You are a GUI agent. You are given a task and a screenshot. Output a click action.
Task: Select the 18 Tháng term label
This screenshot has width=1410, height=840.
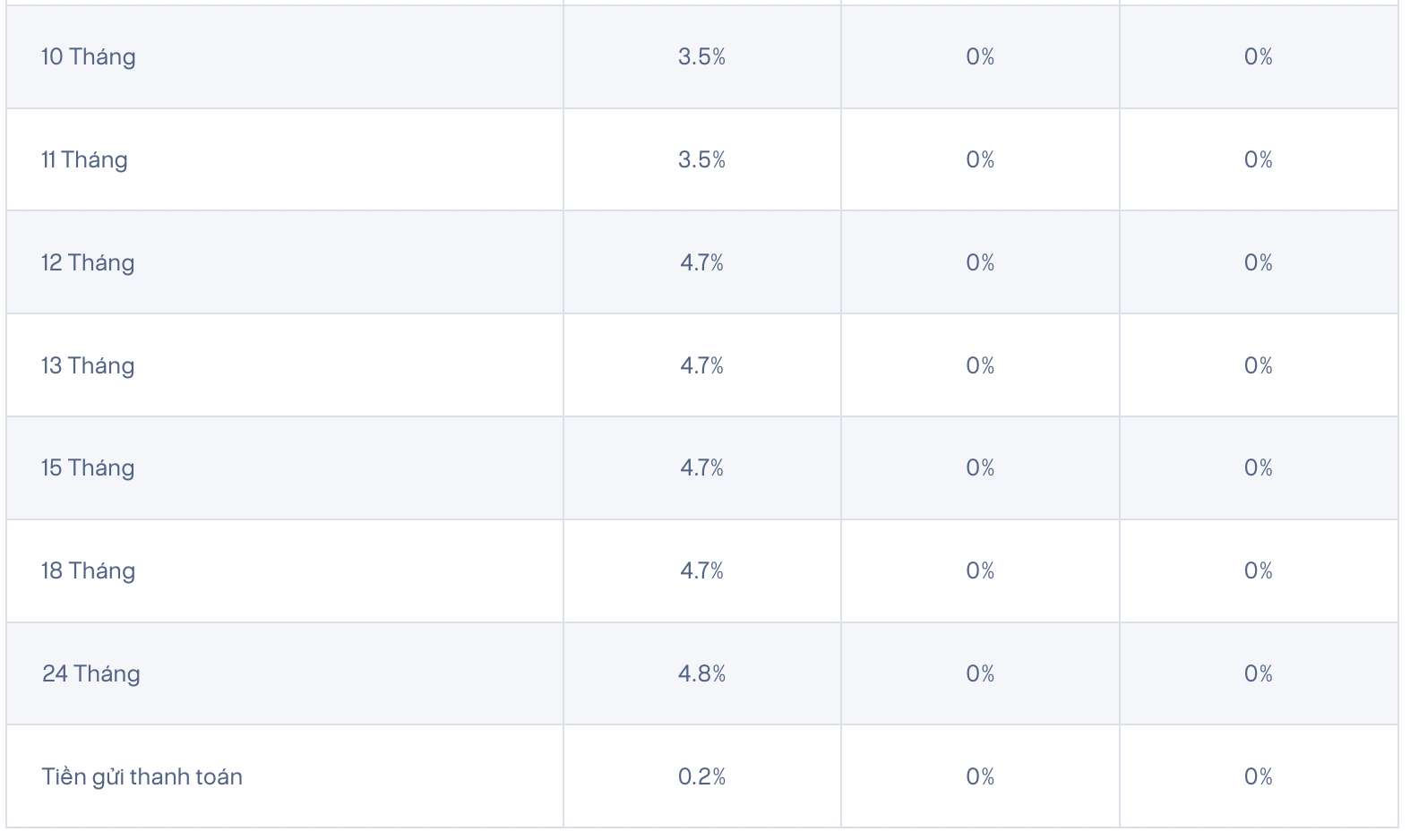point(88,571)
